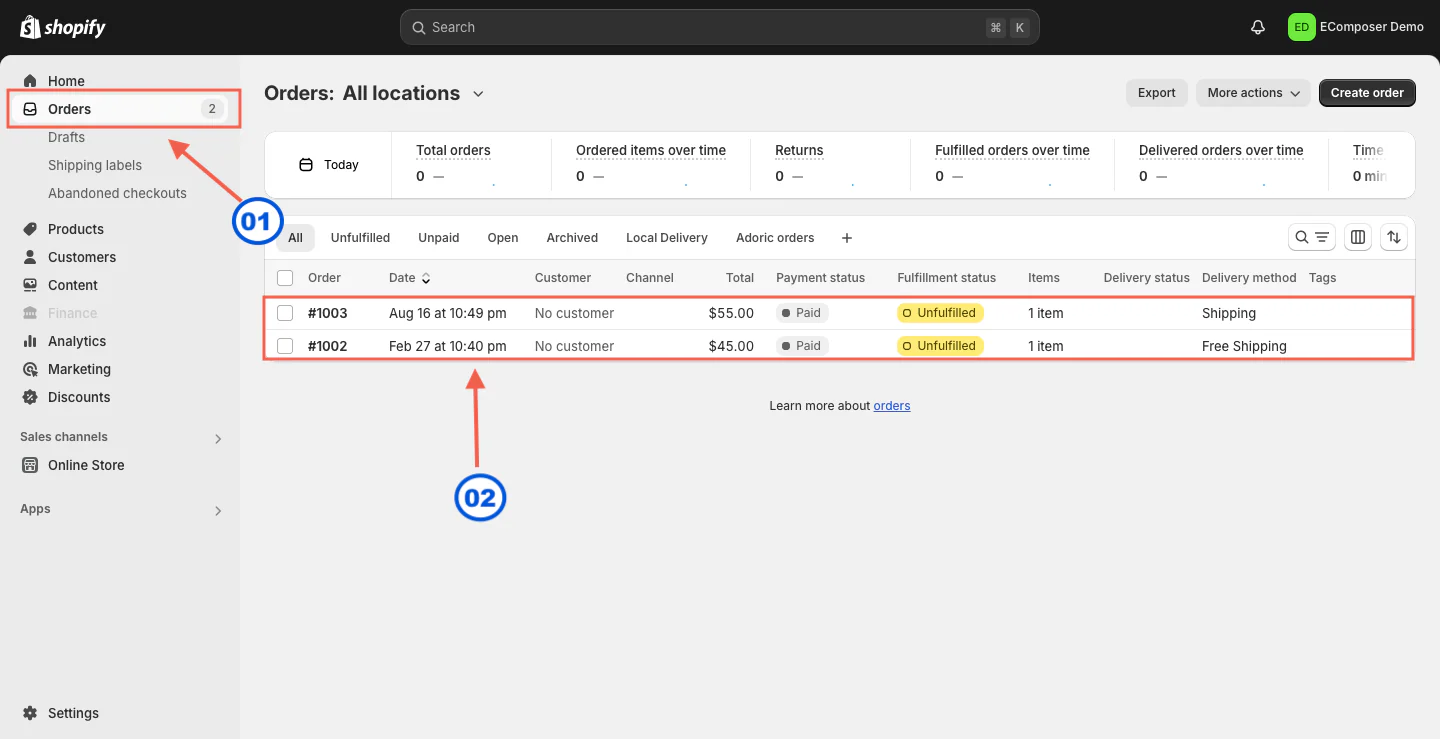
Task: Open the Today date range picker
Action: [328, 165]
